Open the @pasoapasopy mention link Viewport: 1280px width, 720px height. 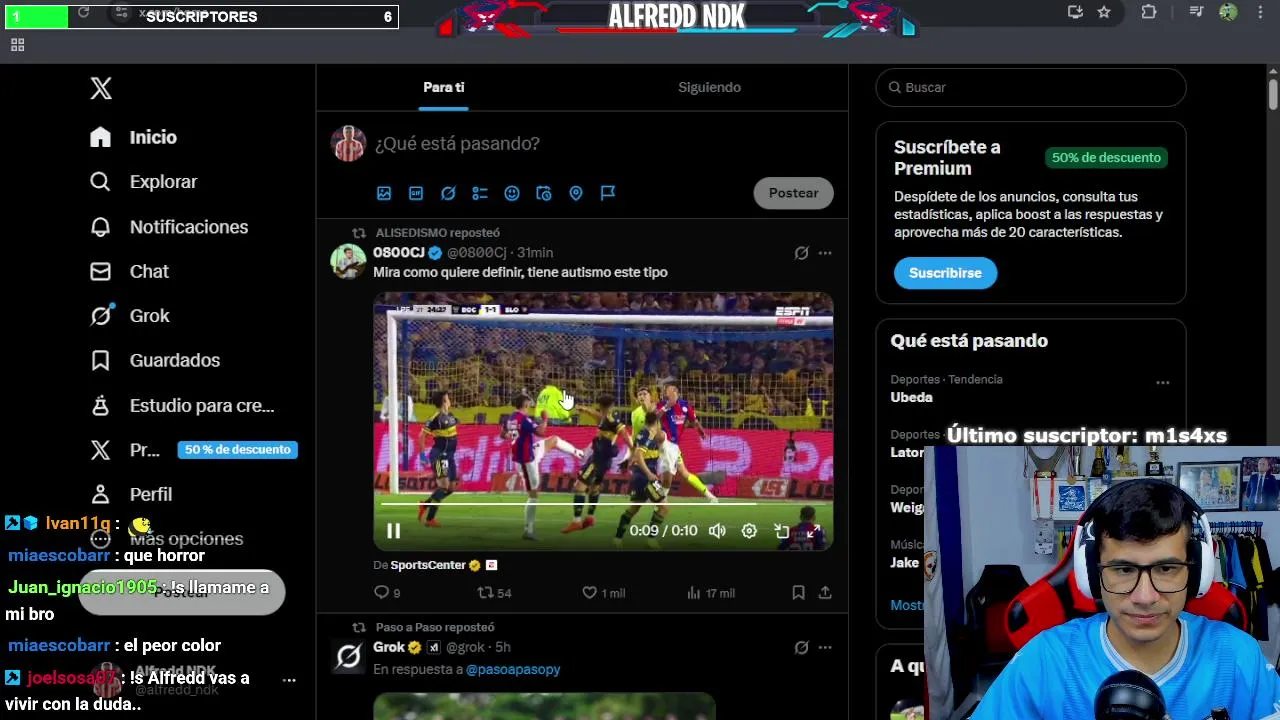point(513,669)
